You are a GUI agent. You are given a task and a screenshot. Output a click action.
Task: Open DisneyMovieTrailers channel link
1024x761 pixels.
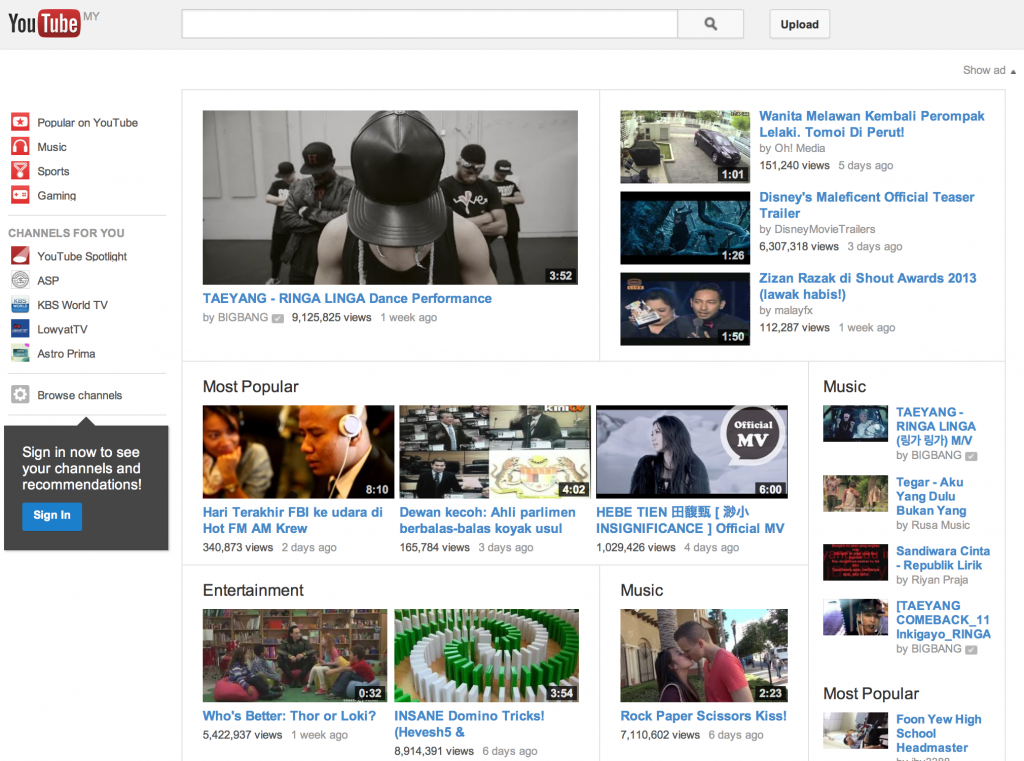[x=825, y=229]
